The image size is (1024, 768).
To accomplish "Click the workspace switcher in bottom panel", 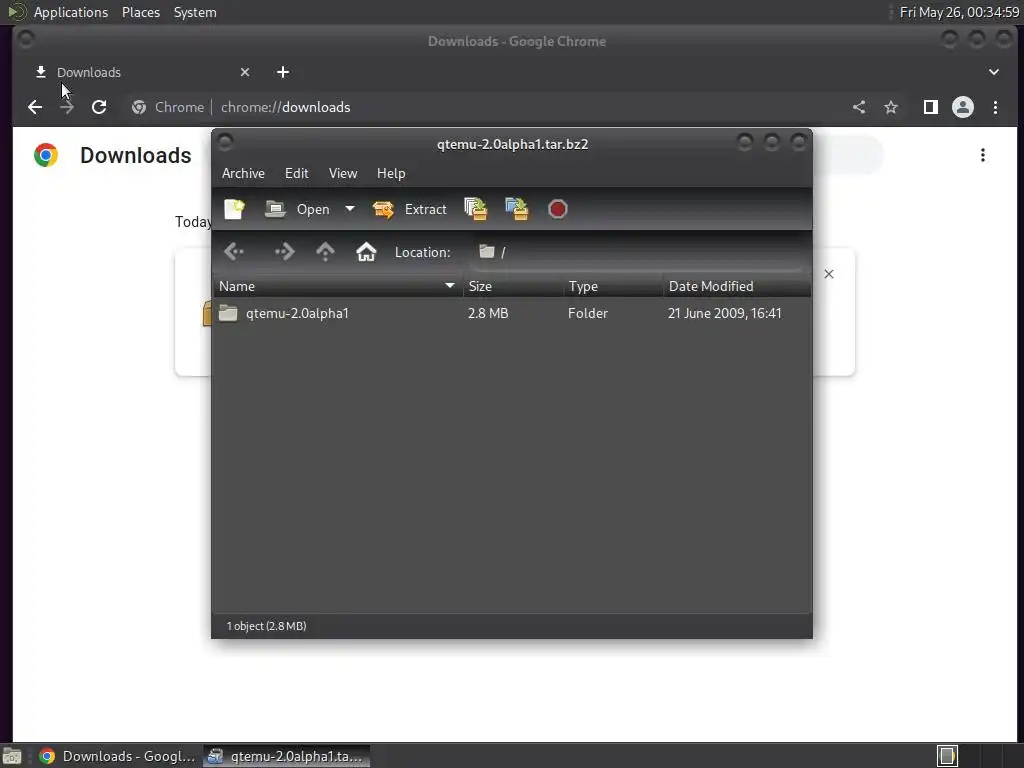I will (948, 756).
